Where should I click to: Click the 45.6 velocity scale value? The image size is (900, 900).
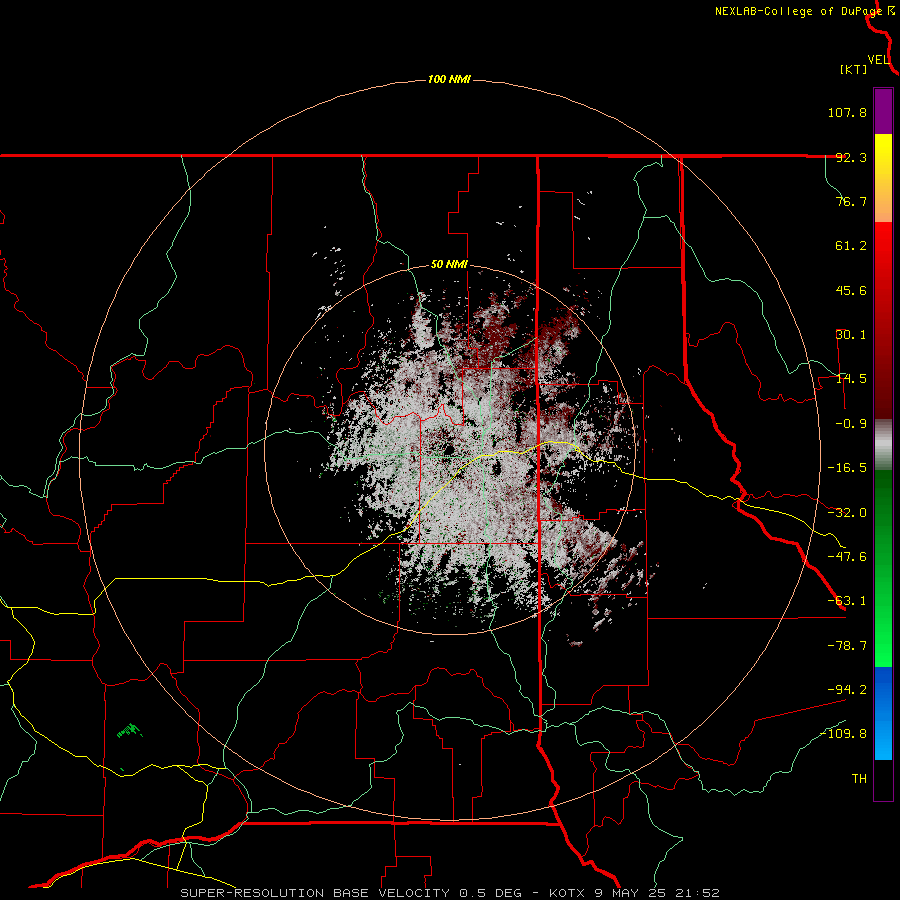tap(851, 290)
